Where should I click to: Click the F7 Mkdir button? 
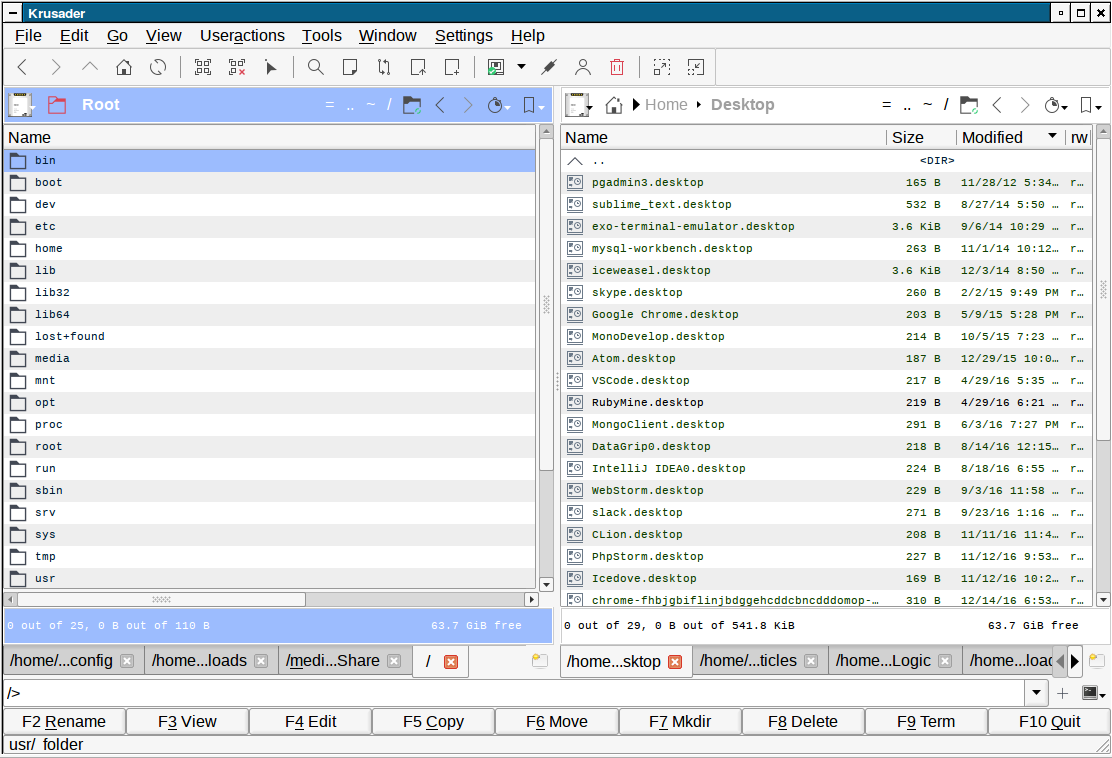click(680, 722)
